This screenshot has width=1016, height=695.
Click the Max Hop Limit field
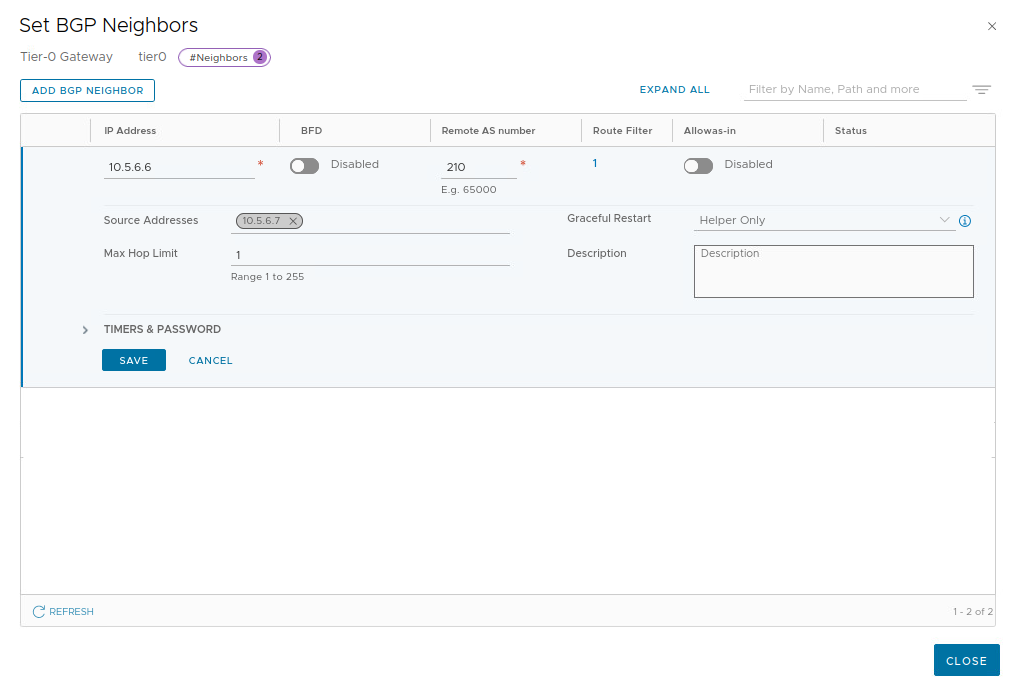coord(370,255)
